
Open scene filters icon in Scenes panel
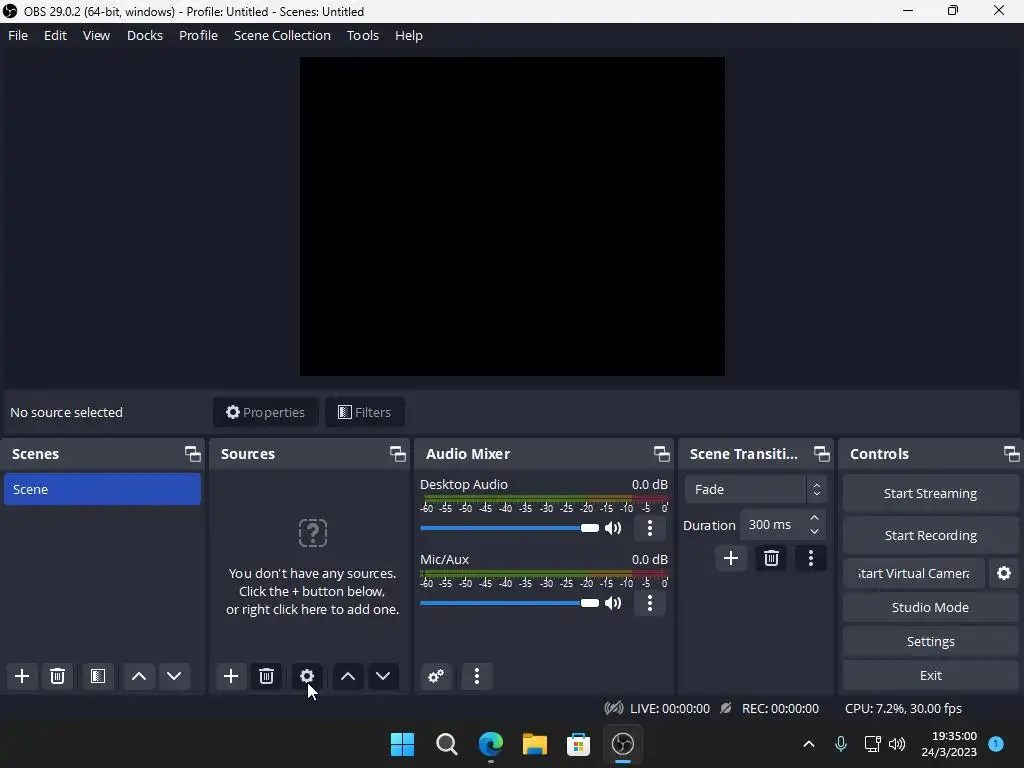(98, 676)
